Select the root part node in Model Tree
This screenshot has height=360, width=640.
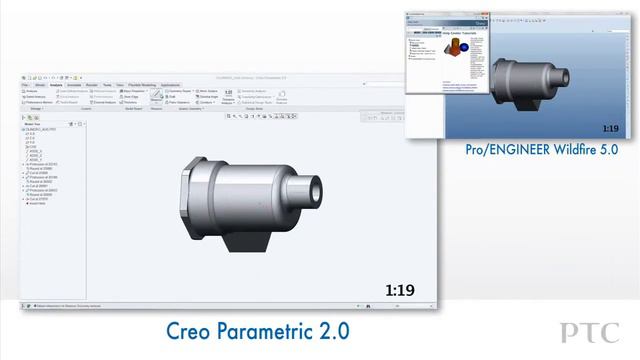(40, 129)
